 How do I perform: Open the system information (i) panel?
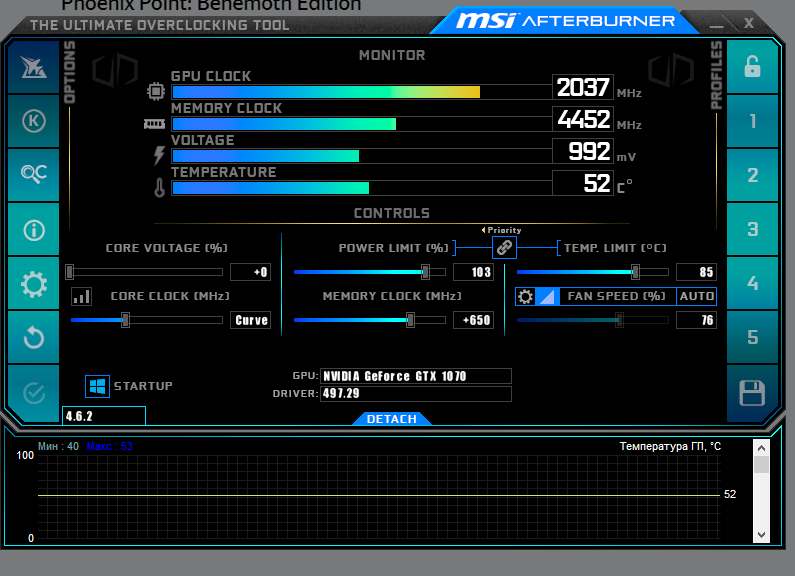click(x=33, y=230)
